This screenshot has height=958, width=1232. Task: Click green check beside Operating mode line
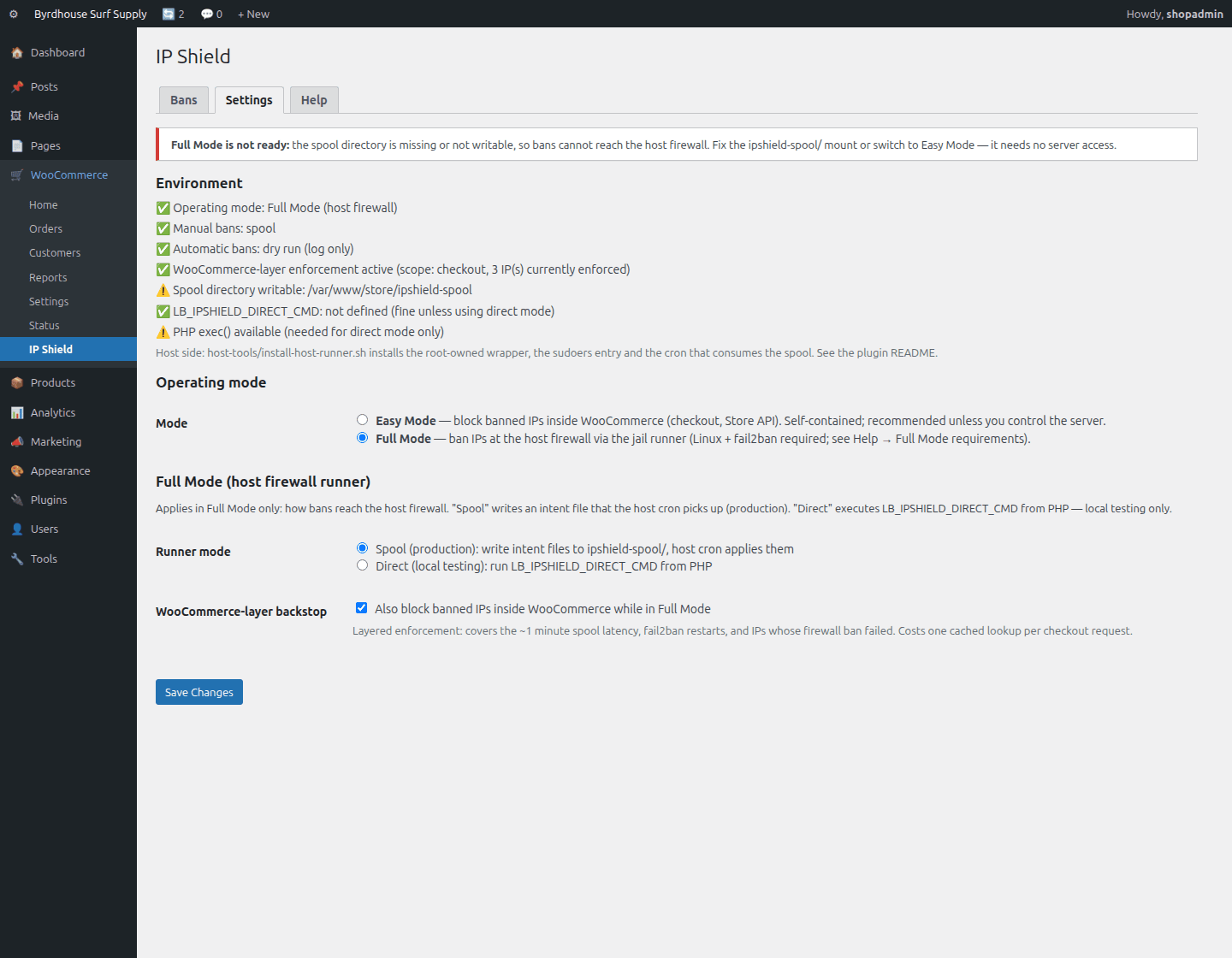(x=163, y=209)
